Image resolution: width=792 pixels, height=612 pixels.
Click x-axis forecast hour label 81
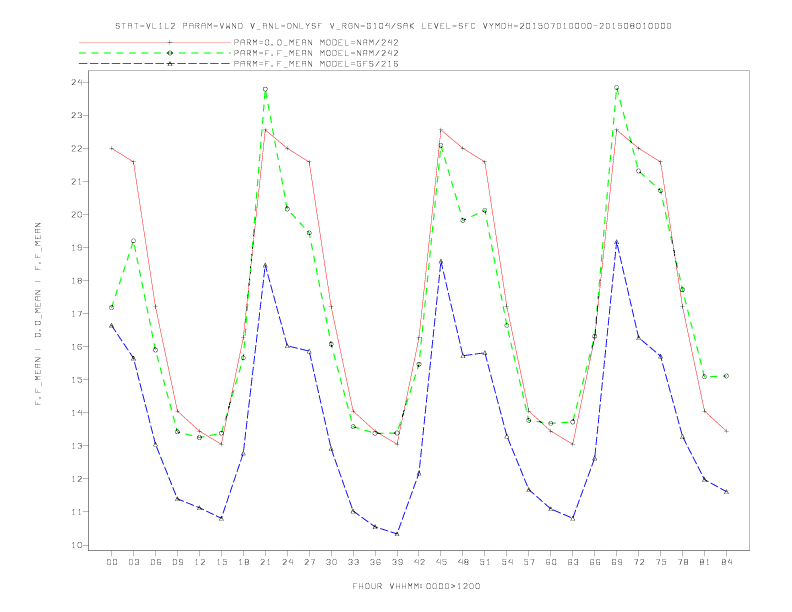(x=705, y=562)
